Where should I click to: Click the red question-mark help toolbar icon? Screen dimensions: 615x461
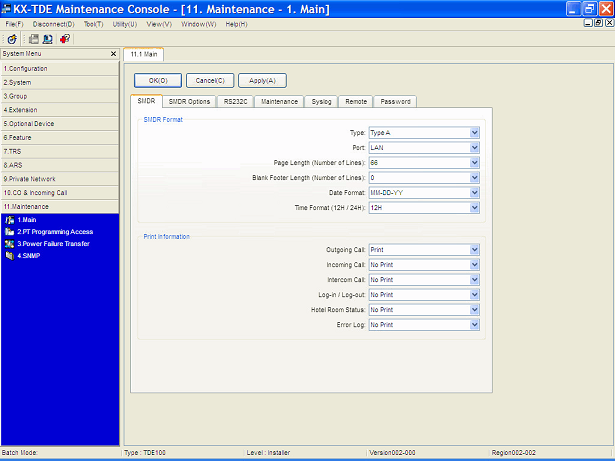point(65,38)
